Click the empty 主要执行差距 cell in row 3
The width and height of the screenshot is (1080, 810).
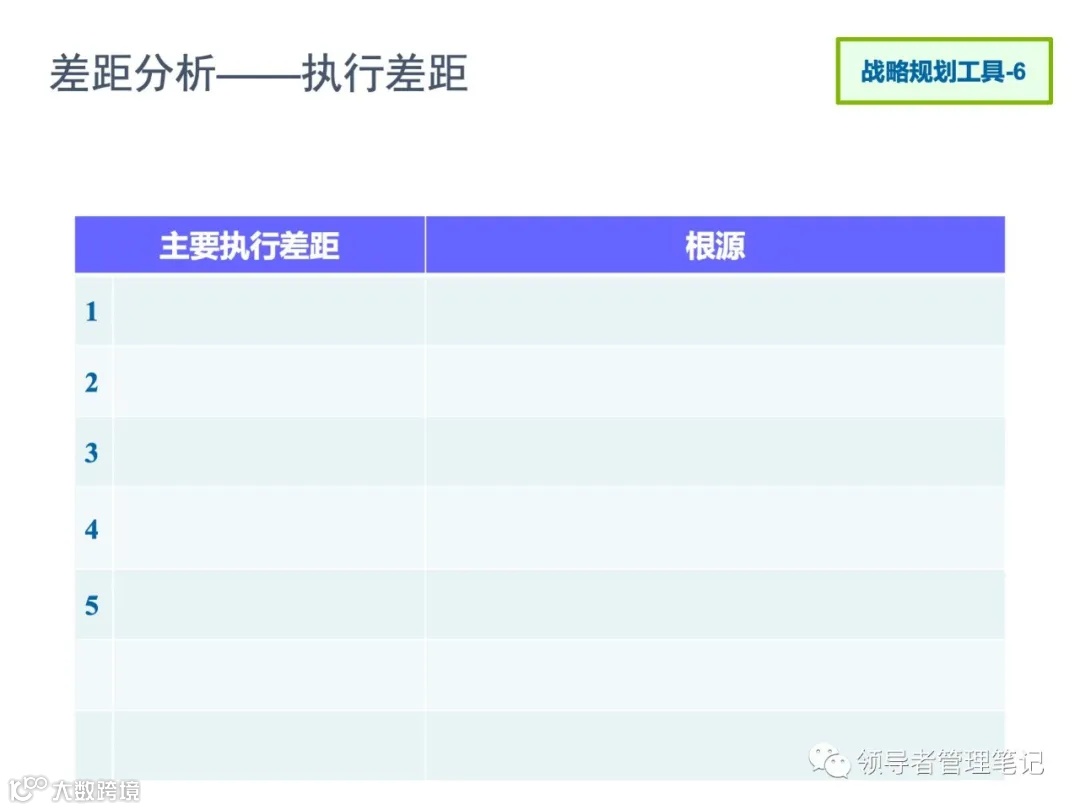tap(270, 452)
